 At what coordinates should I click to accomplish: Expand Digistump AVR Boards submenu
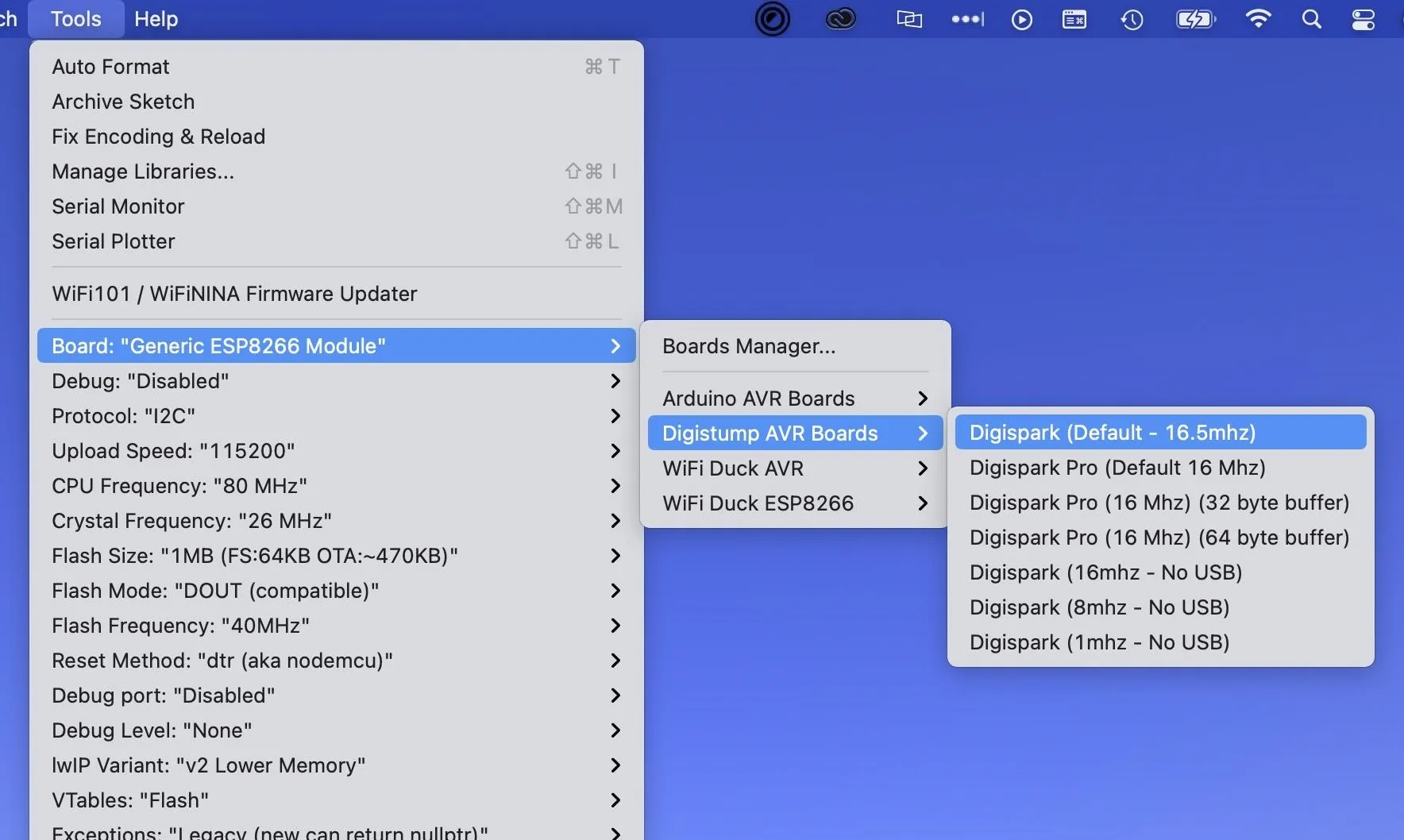796,433
